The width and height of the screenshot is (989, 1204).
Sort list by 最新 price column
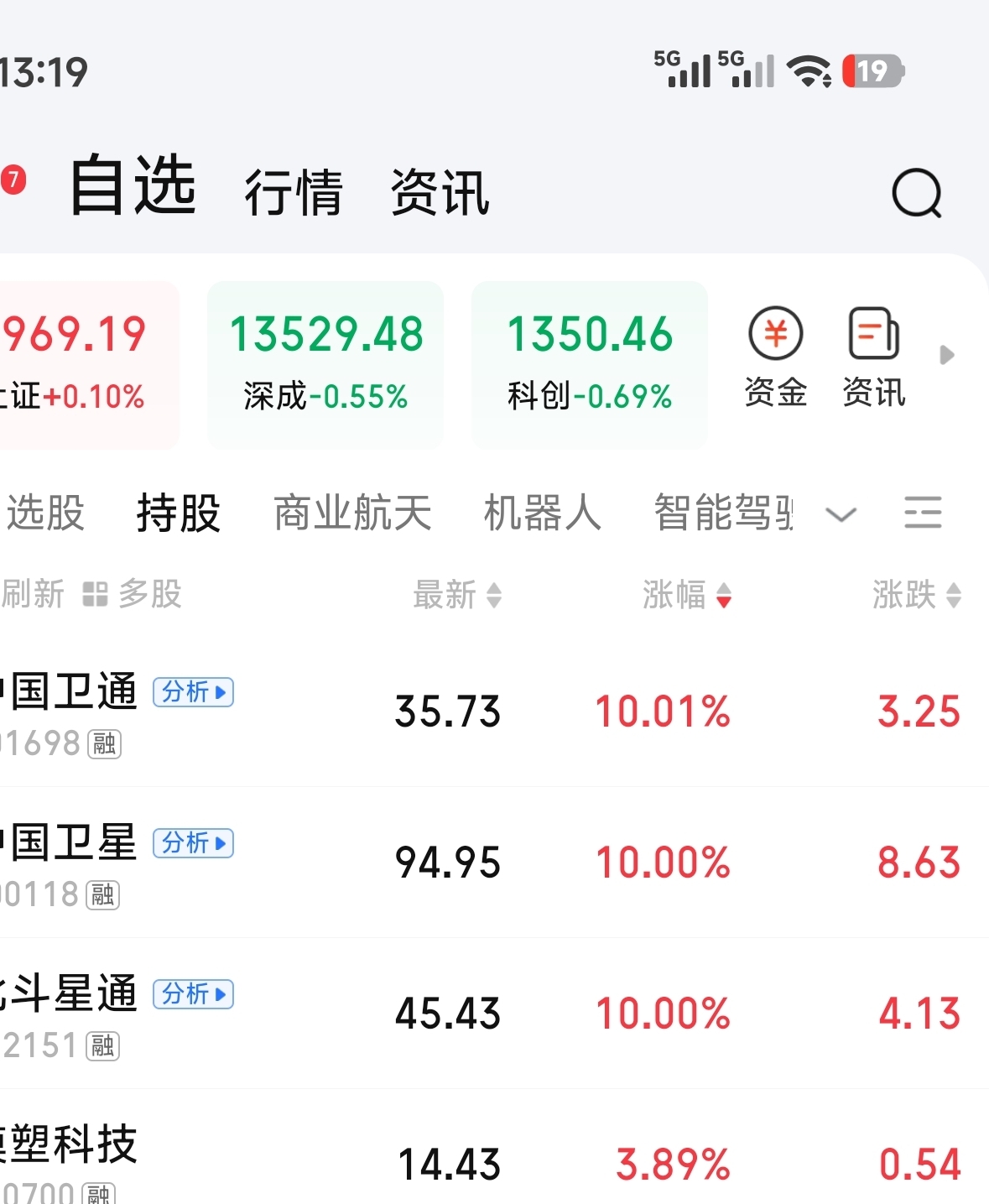point(457,594)
